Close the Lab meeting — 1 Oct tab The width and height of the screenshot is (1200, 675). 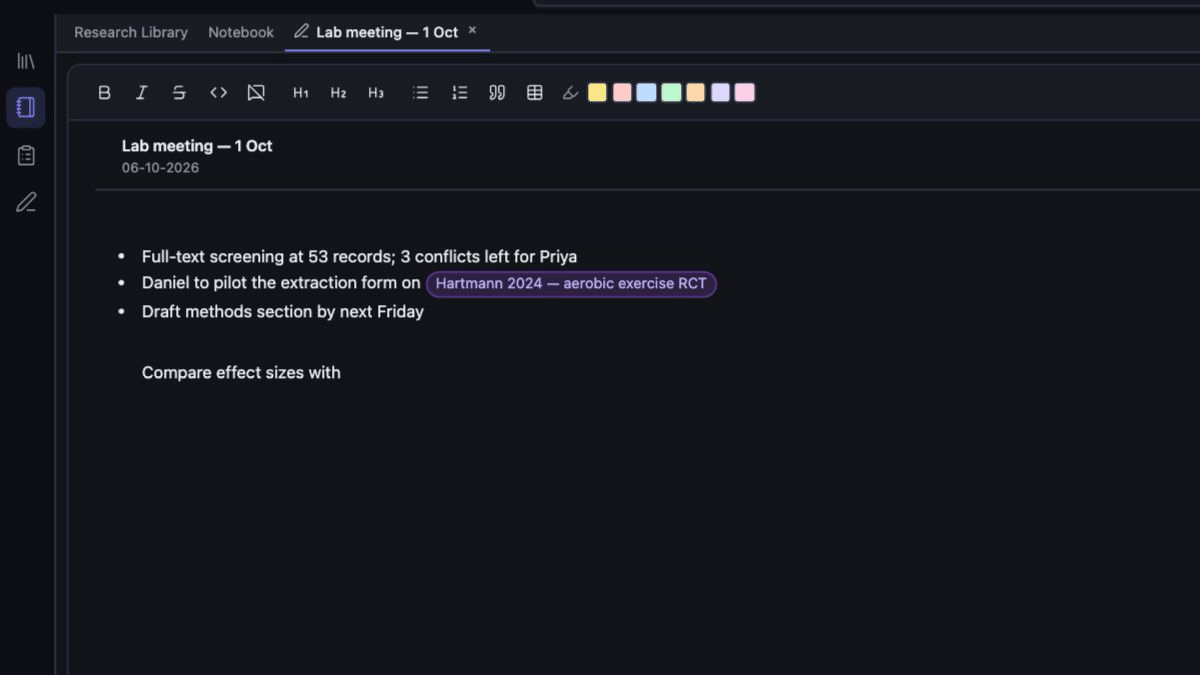(x=473, y=30)
